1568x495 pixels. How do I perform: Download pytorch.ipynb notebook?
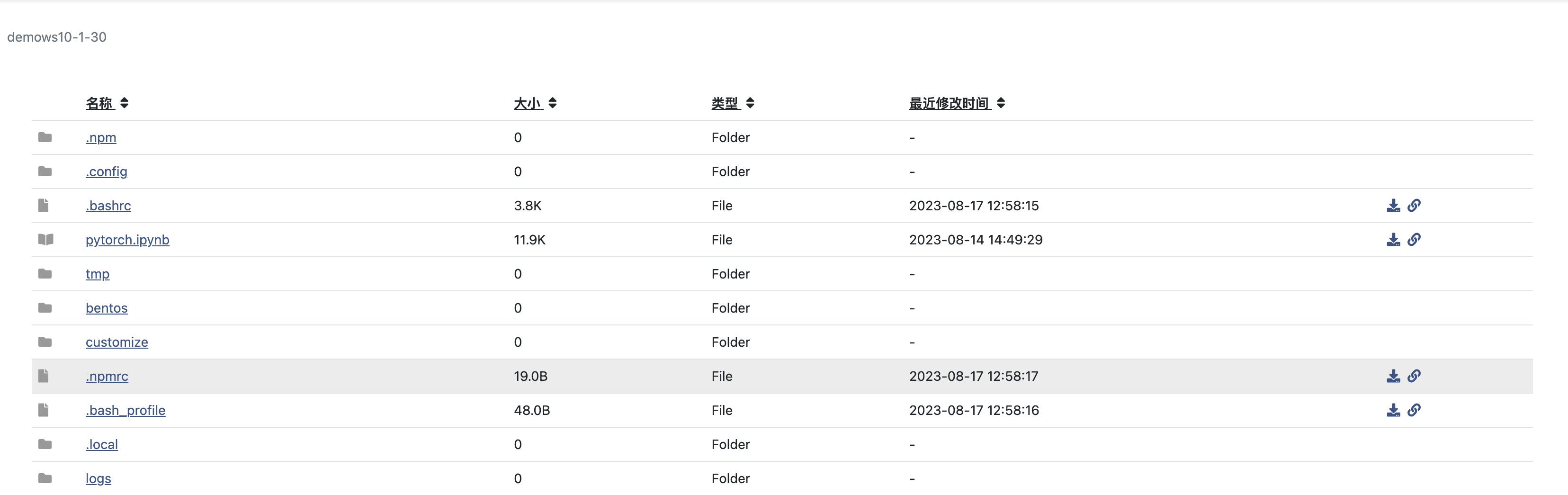(x=1393, y=240)
